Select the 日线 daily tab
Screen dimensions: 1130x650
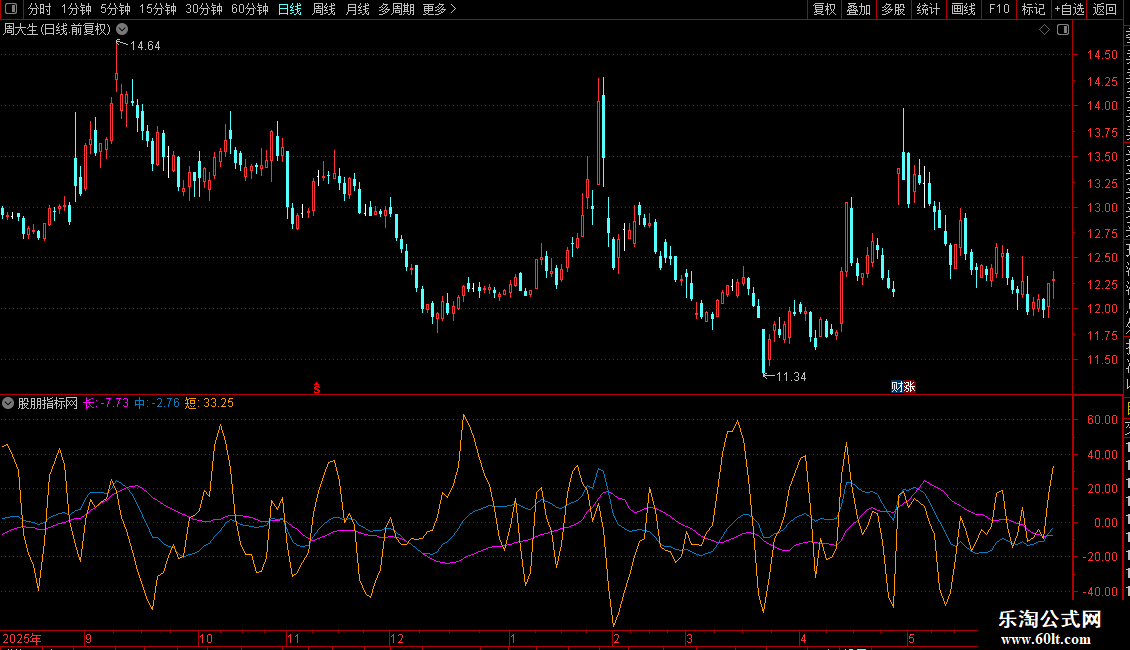point(290,9)
